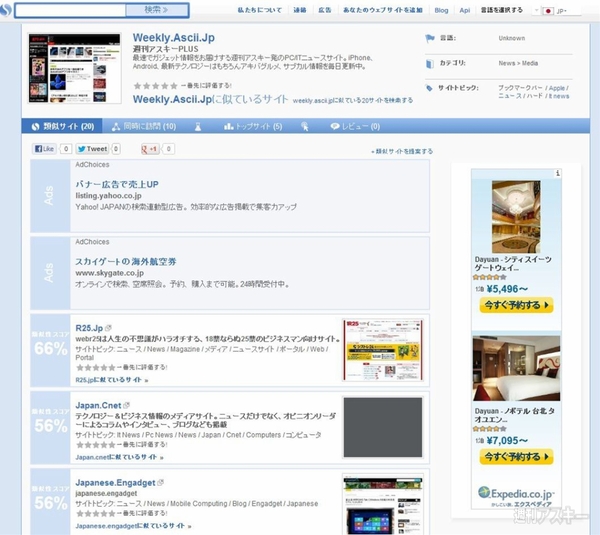Select the 同時に訪問 (10) tab
This screenshot has width=600, height=535.
point(144,126)
